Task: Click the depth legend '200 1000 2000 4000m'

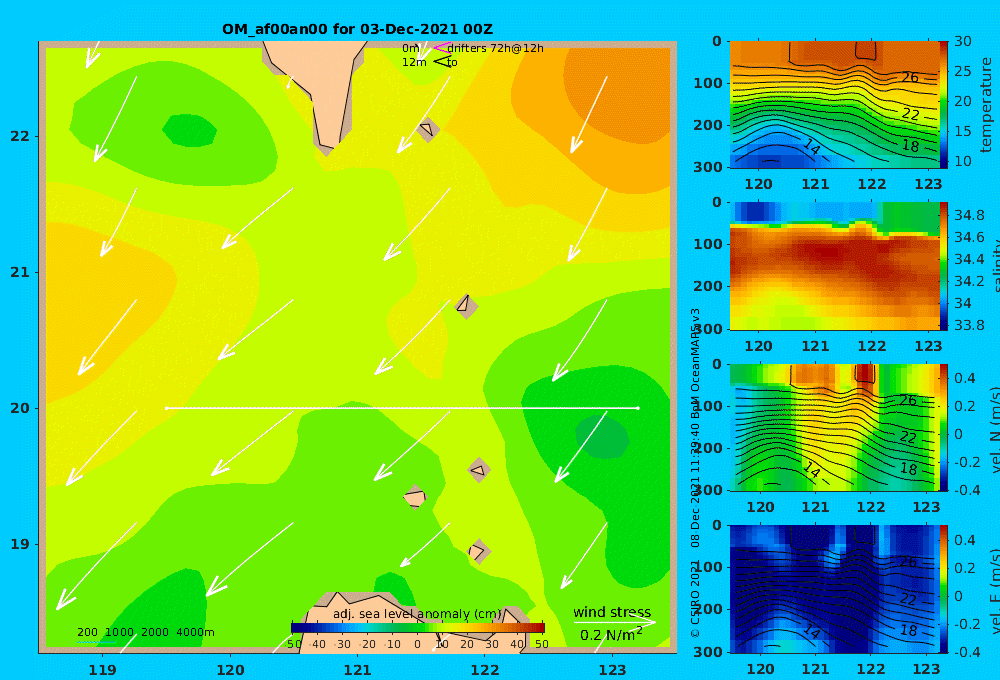Action: point(146,632)
